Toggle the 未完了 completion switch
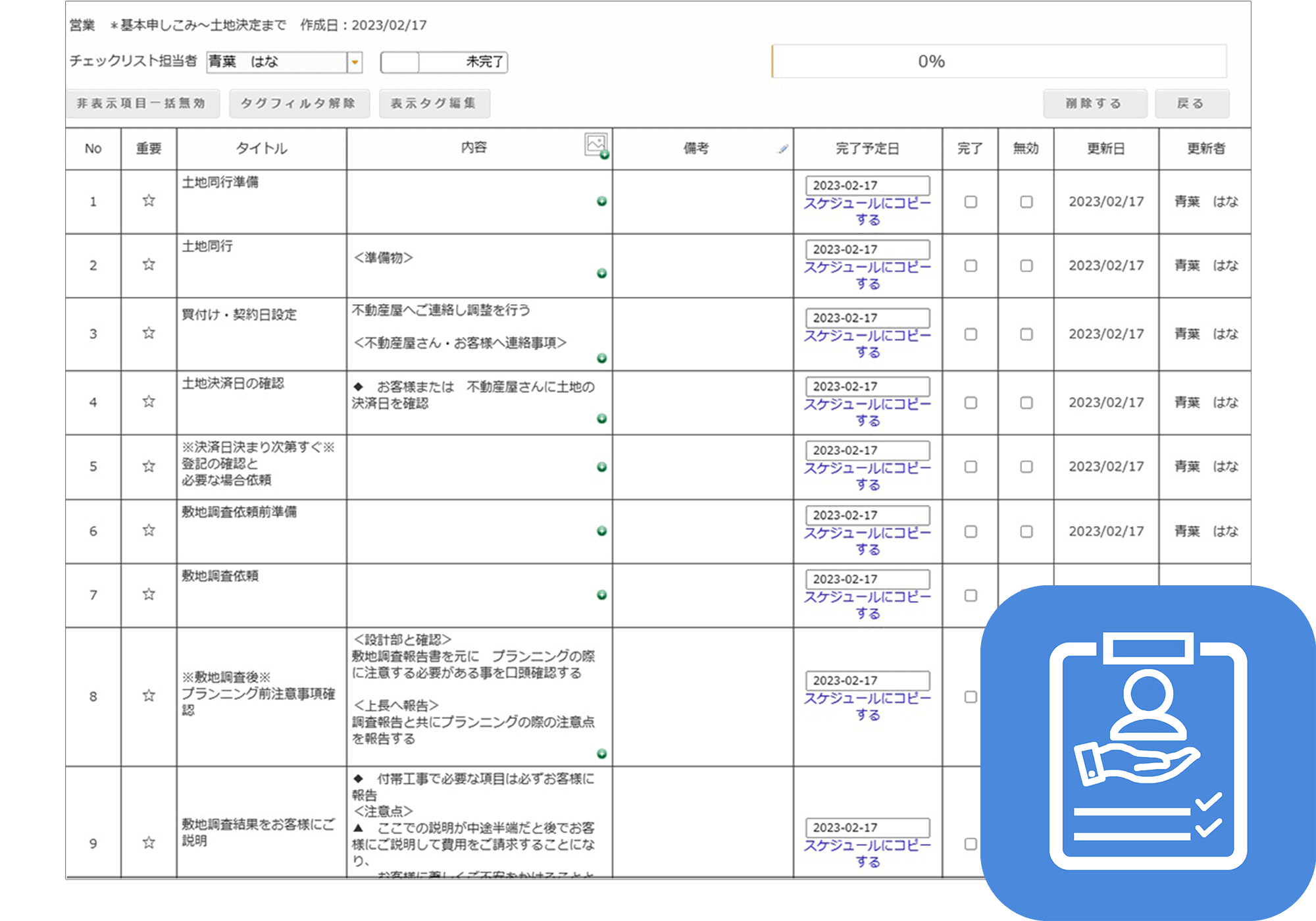The height and width of the screenshot is (921, 1316). tap(444, 62)
